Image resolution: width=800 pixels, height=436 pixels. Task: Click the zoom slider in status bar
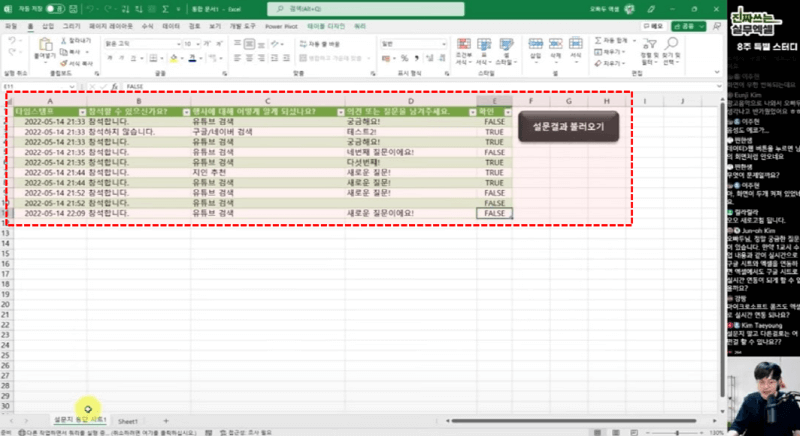point(677,432)
